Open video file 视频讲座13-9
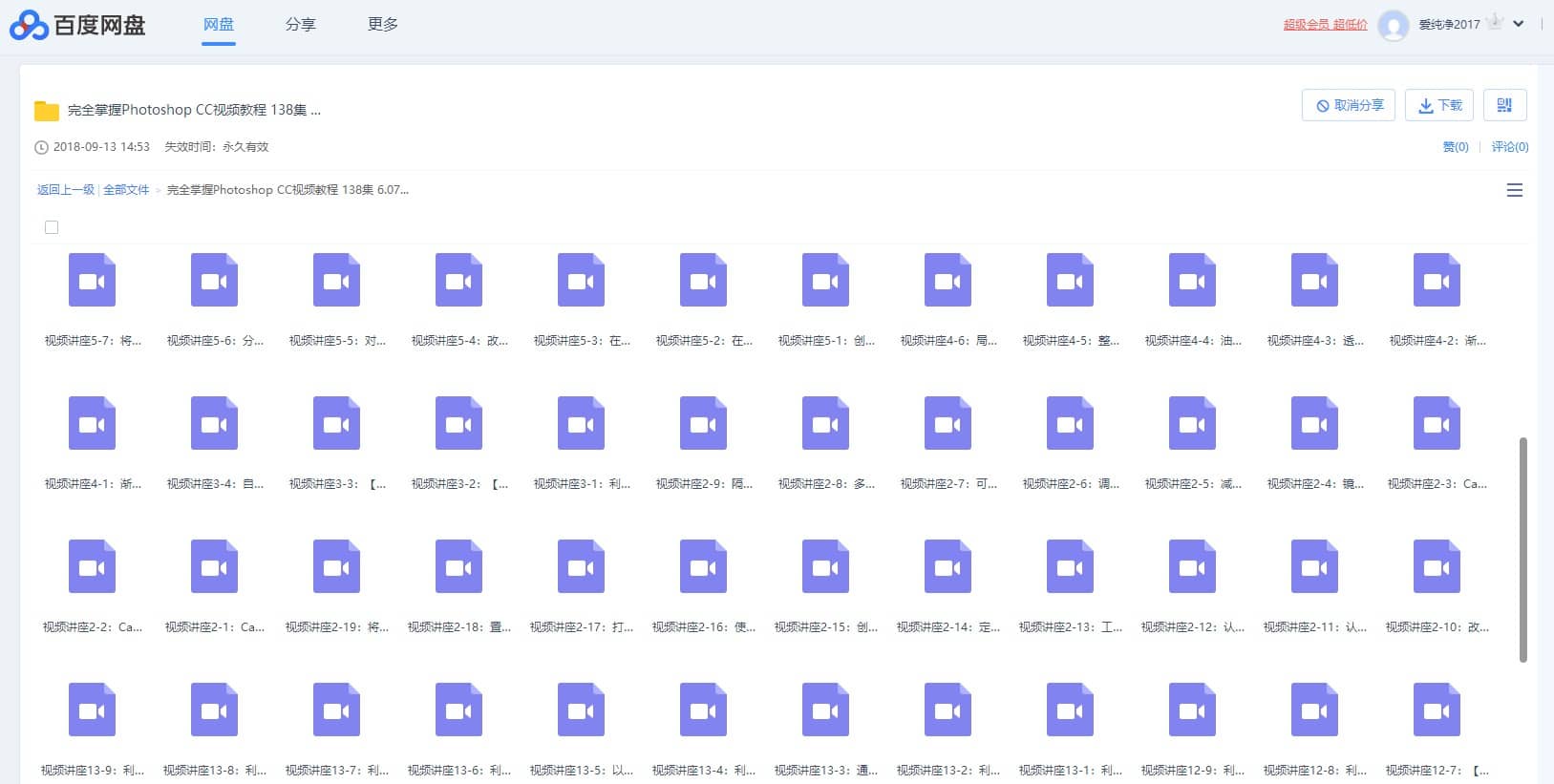This screenshot has width=1554, height=784. coord(93,710)
